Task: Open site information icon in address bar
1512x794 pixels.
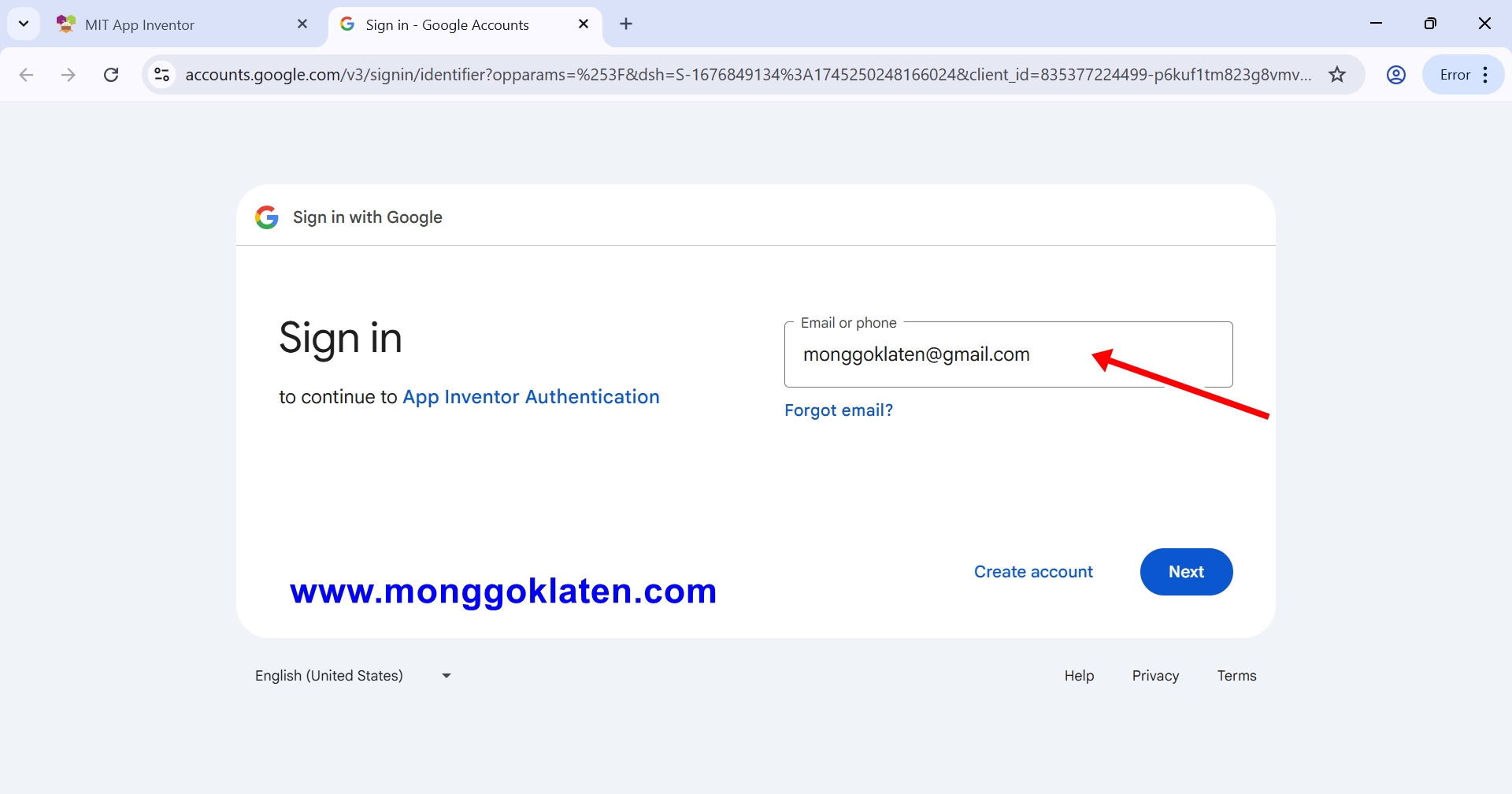Action: [x=161, y=75]
